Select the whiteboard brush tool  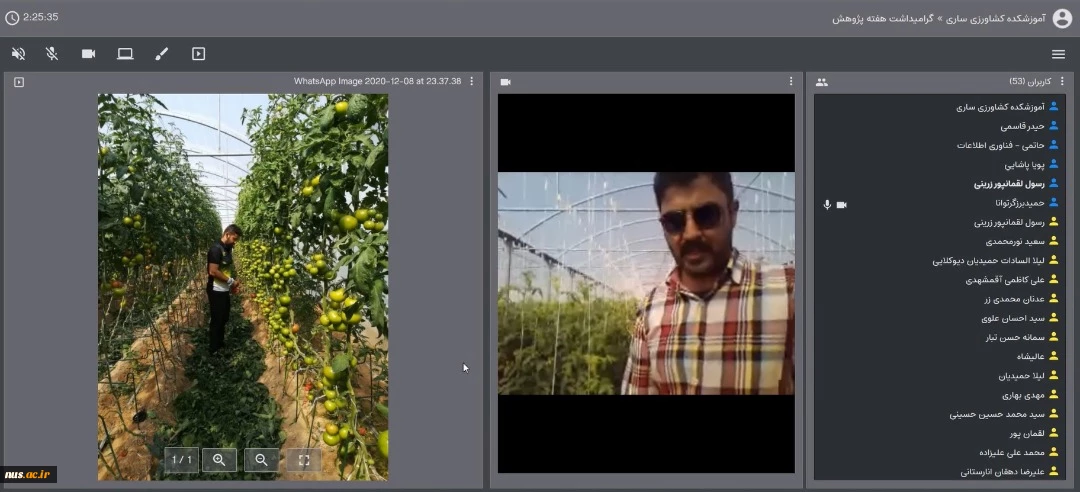pos(162,54)
